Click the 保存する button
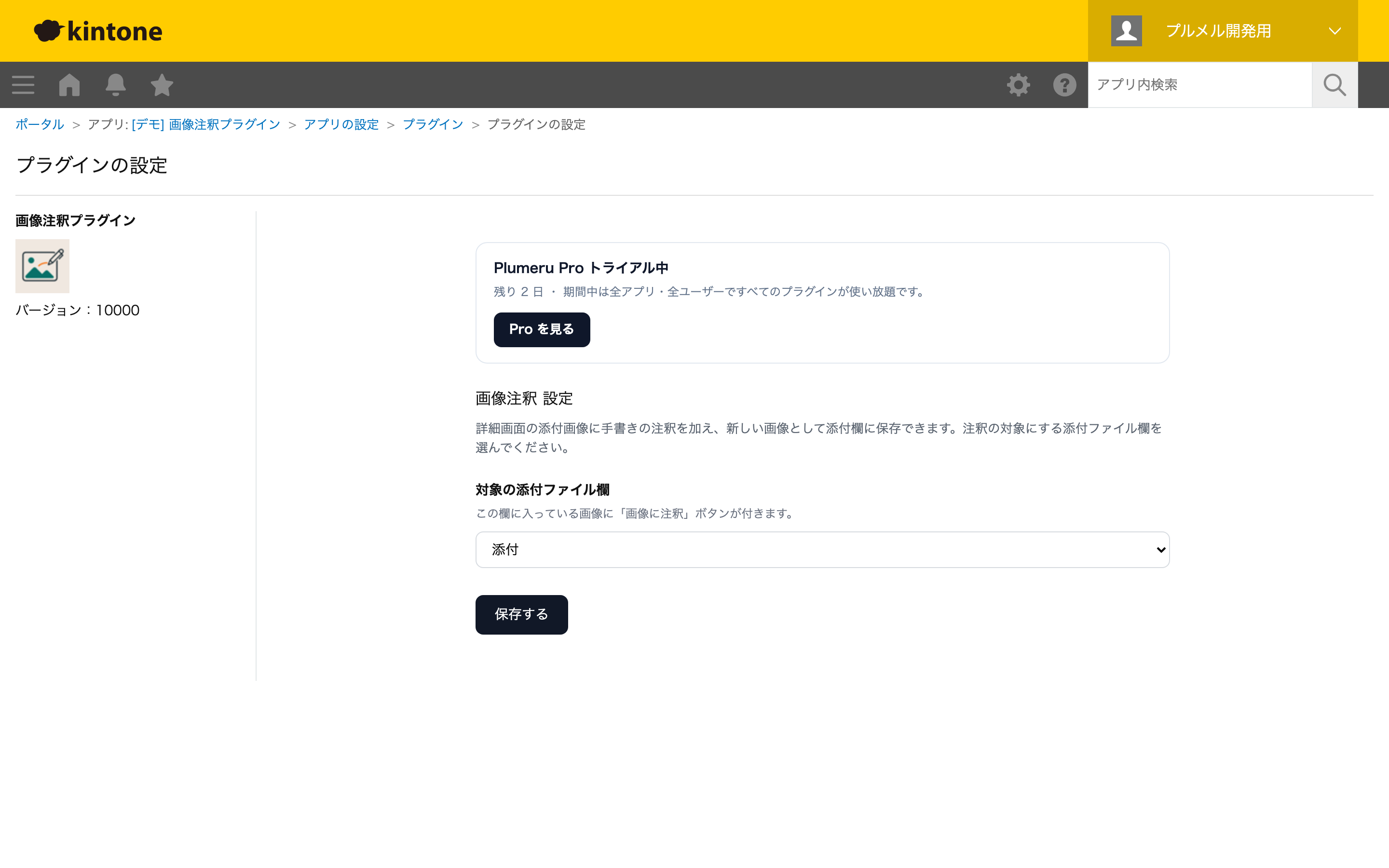This screenshot has height=868, width=1389. 522,614
